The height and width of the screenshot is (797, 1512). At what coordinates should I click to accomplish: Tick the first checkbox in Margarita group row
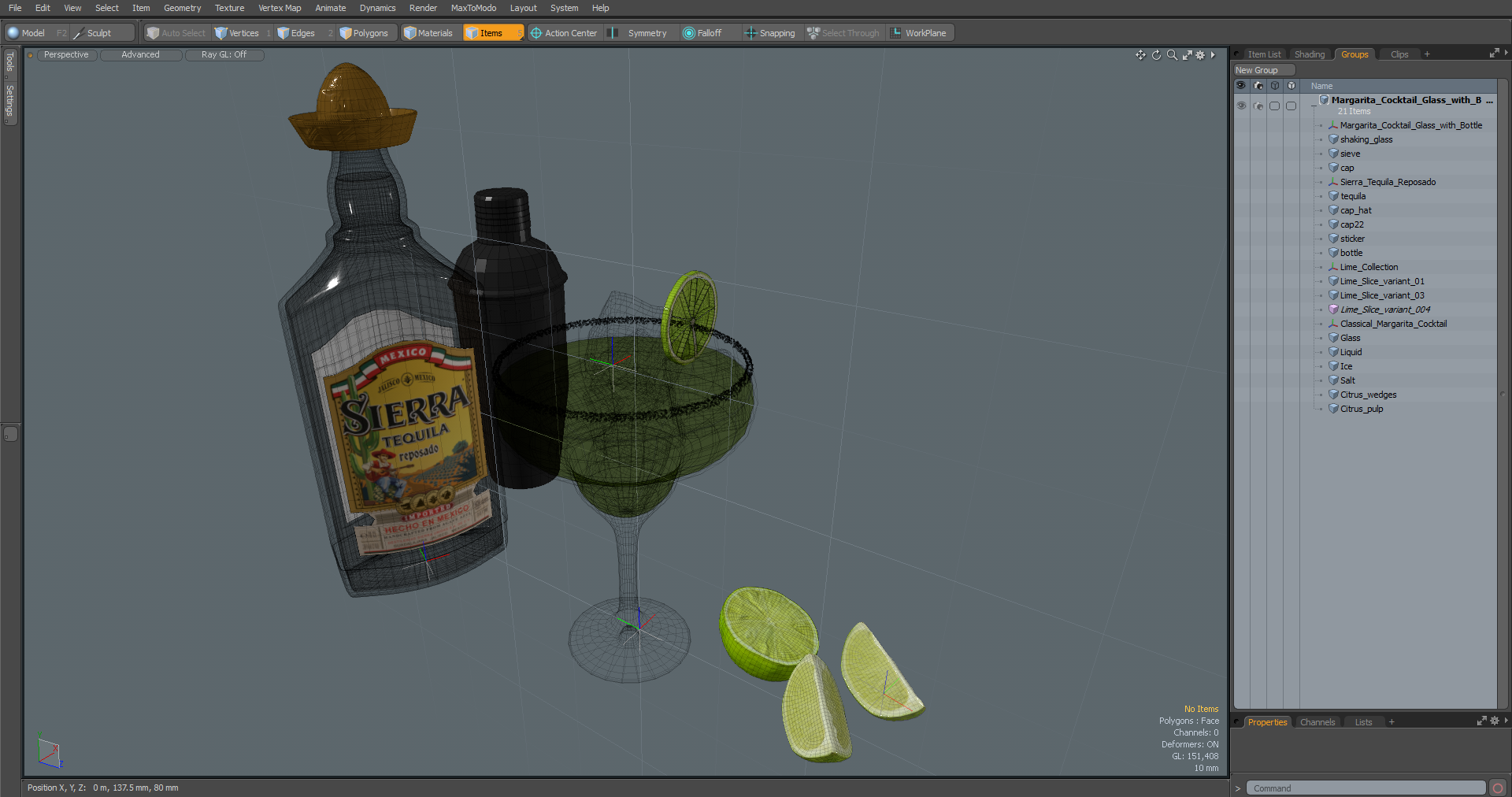click(1274, 106)
